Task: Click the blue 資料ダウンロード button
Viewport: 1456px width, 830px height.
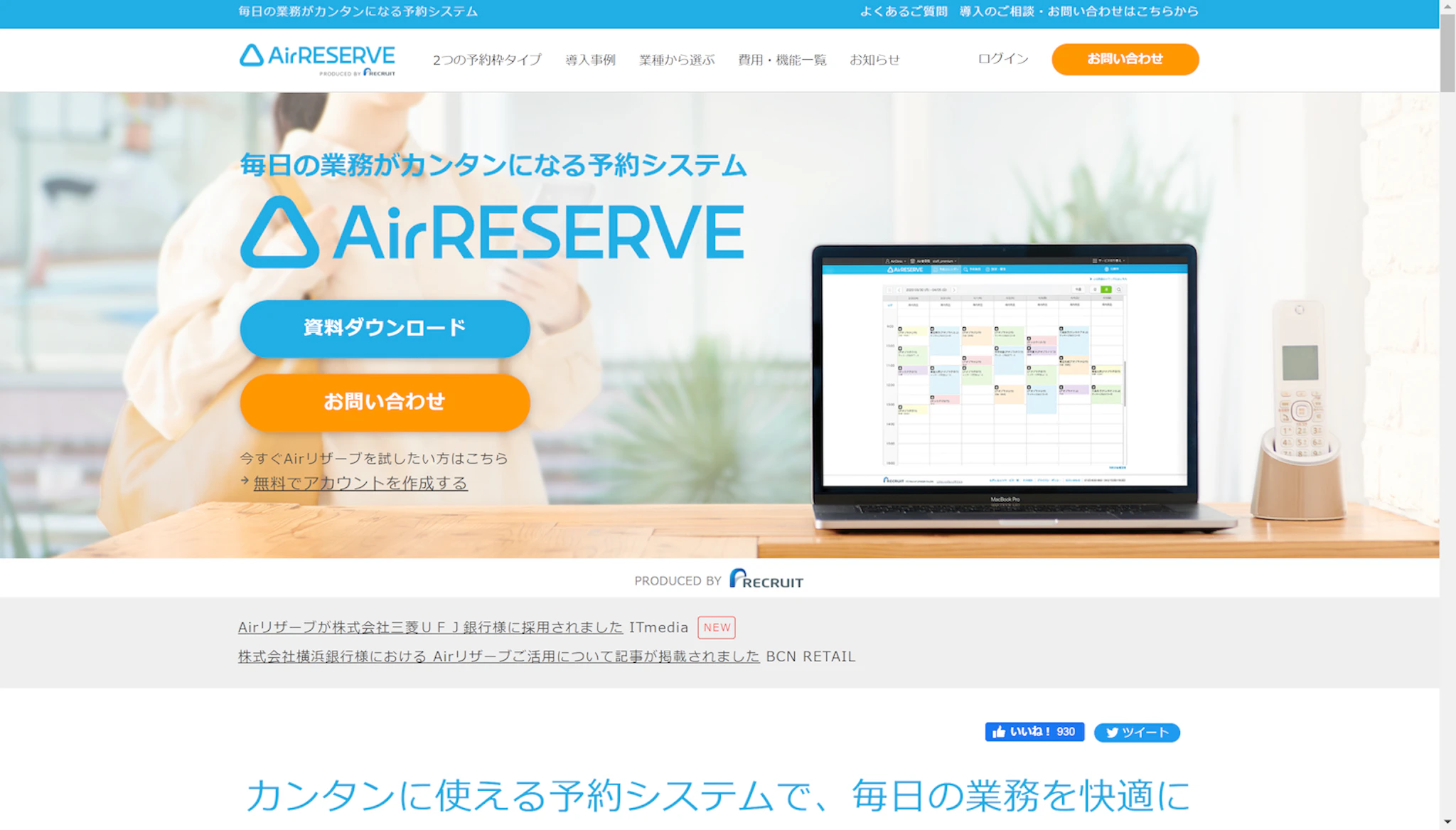Action: 385,328
